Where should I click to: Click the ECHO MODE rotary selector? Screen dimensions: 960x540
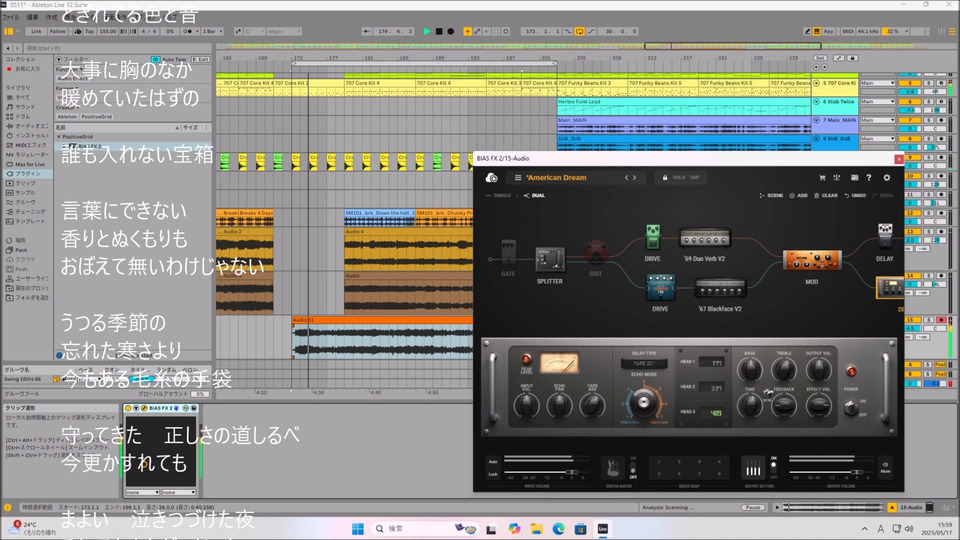point(643,402)
